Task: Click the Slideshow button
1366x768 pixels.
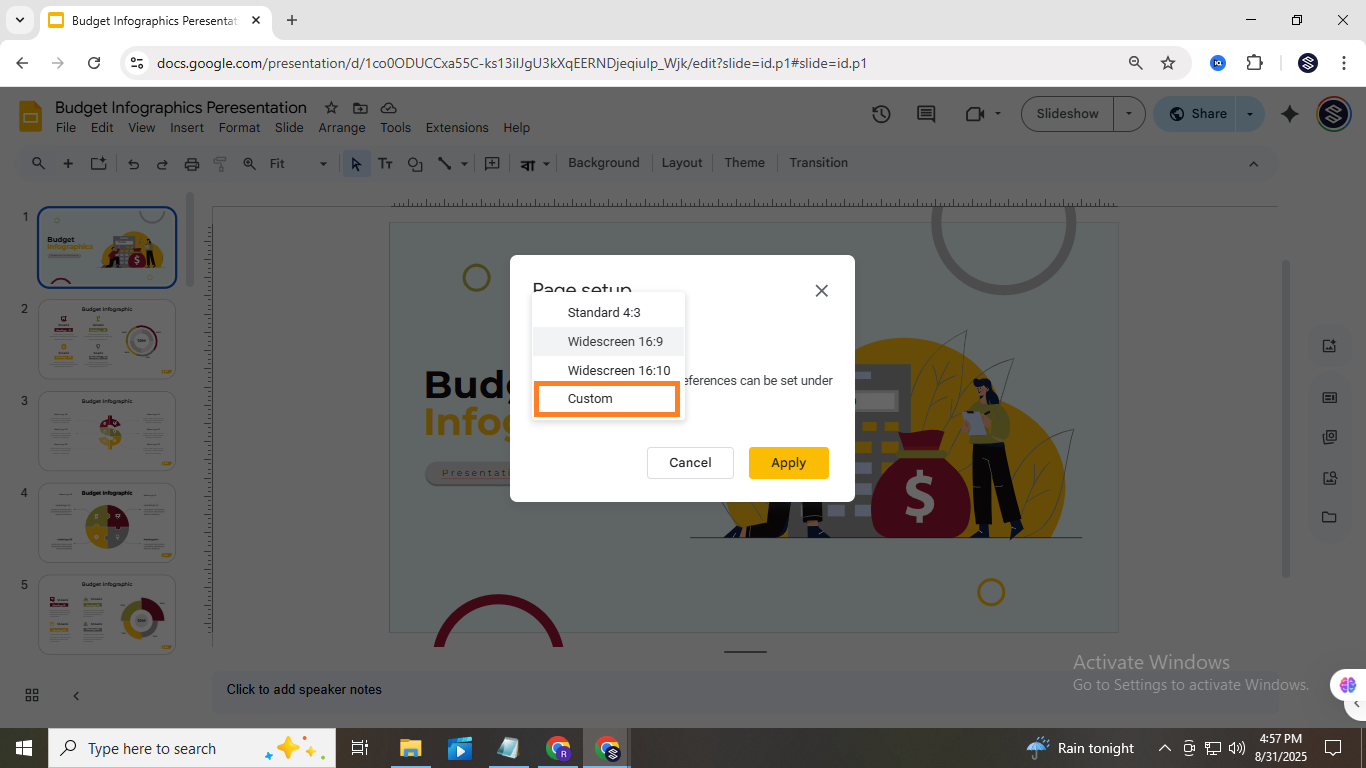Action: coord(1067,114)
